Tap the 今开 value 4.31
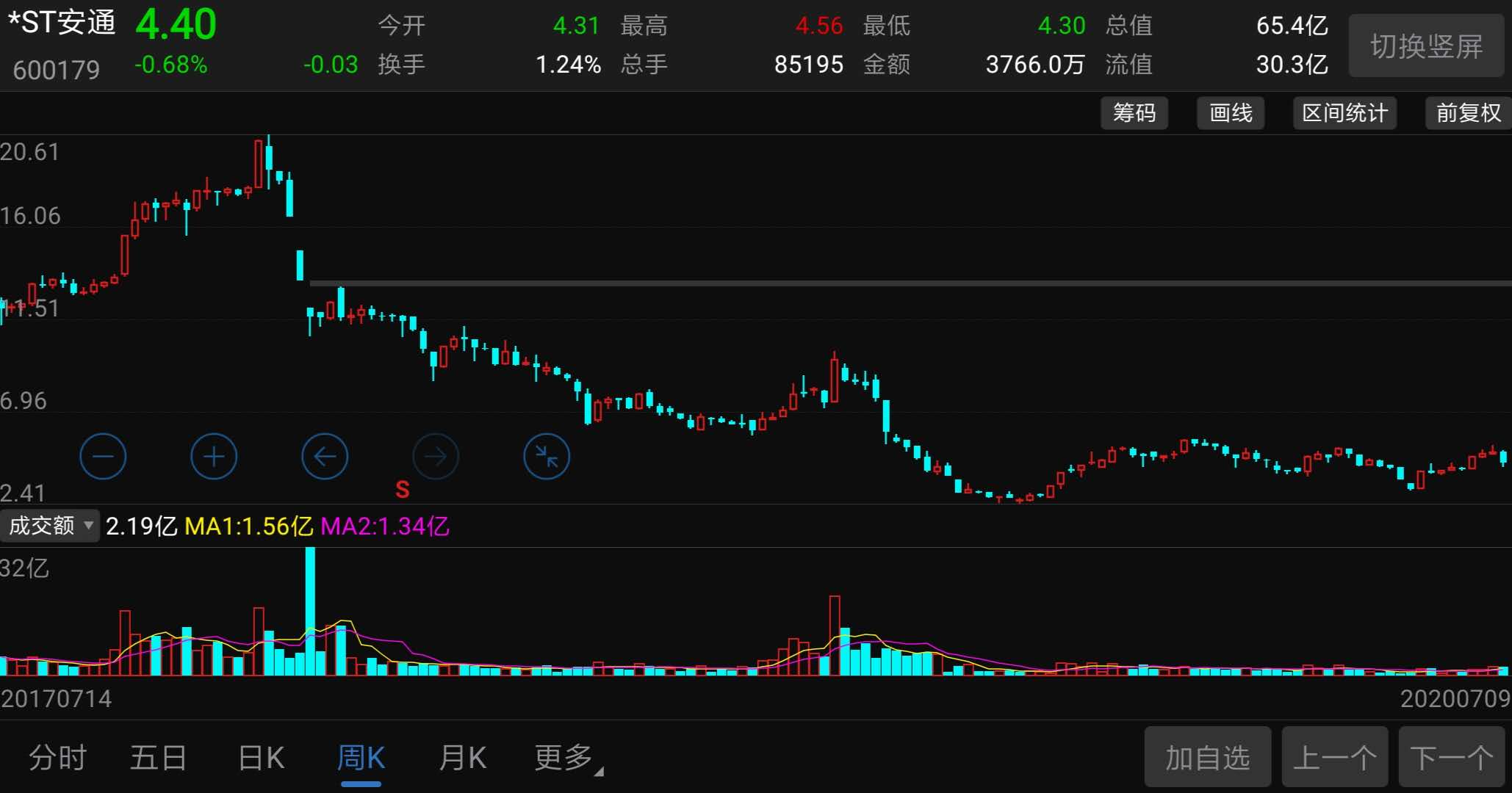Screen dimensions: 1512x793 (576, 26)
